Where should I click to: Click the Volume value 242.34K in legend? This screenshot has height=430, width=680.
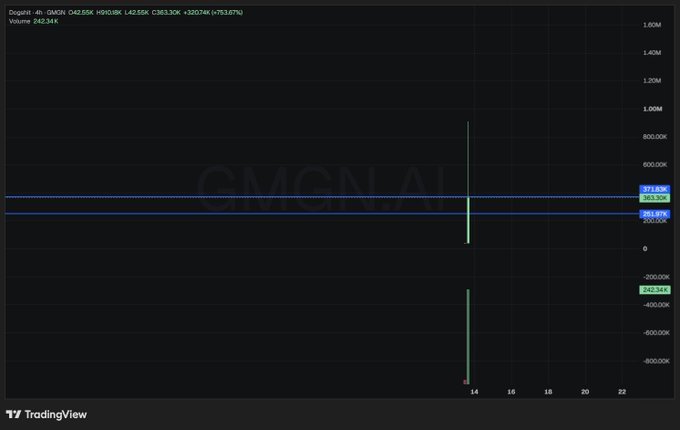click(46, 21)
